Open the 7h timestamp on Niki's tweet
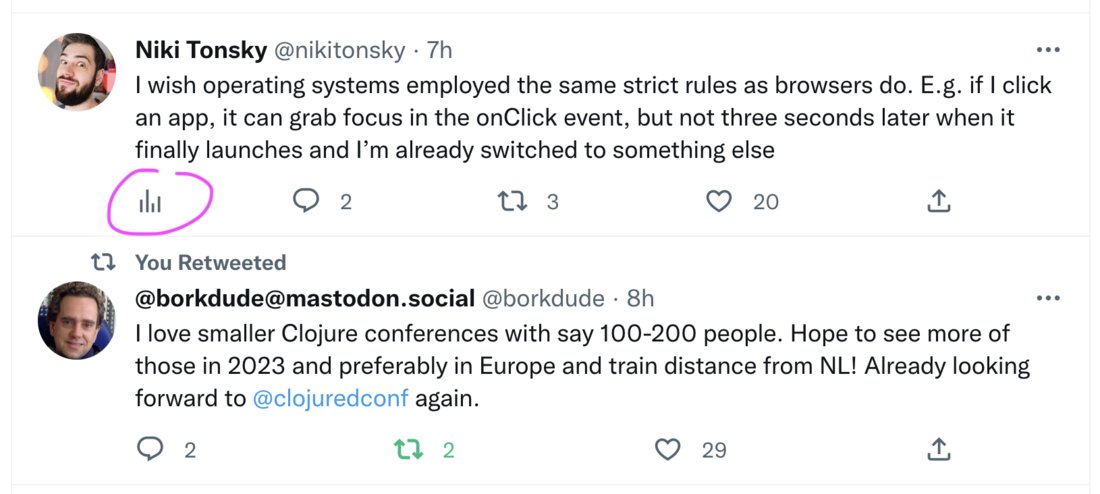The height and width of the screenshot is (494, 1100). point(439,51)
